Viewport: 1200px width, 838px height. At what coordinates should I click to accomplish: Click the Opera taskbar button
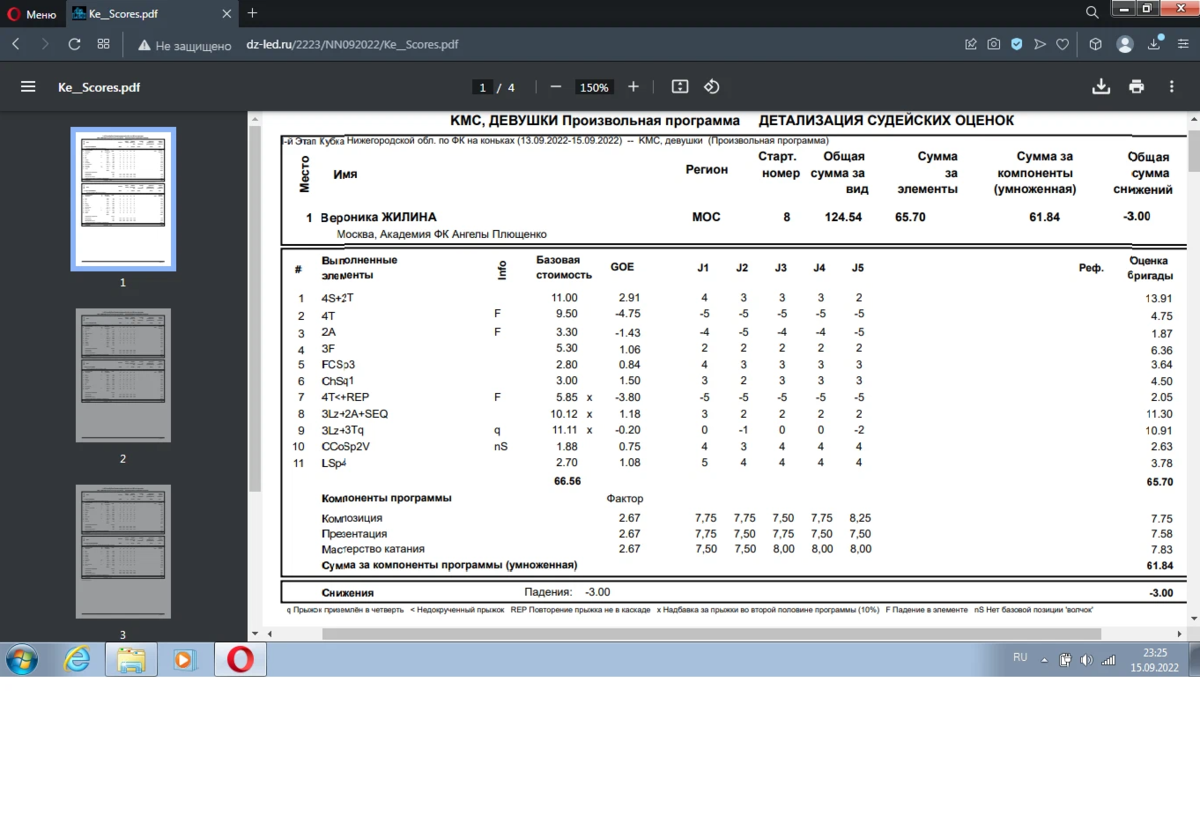(x=240, y=660)
